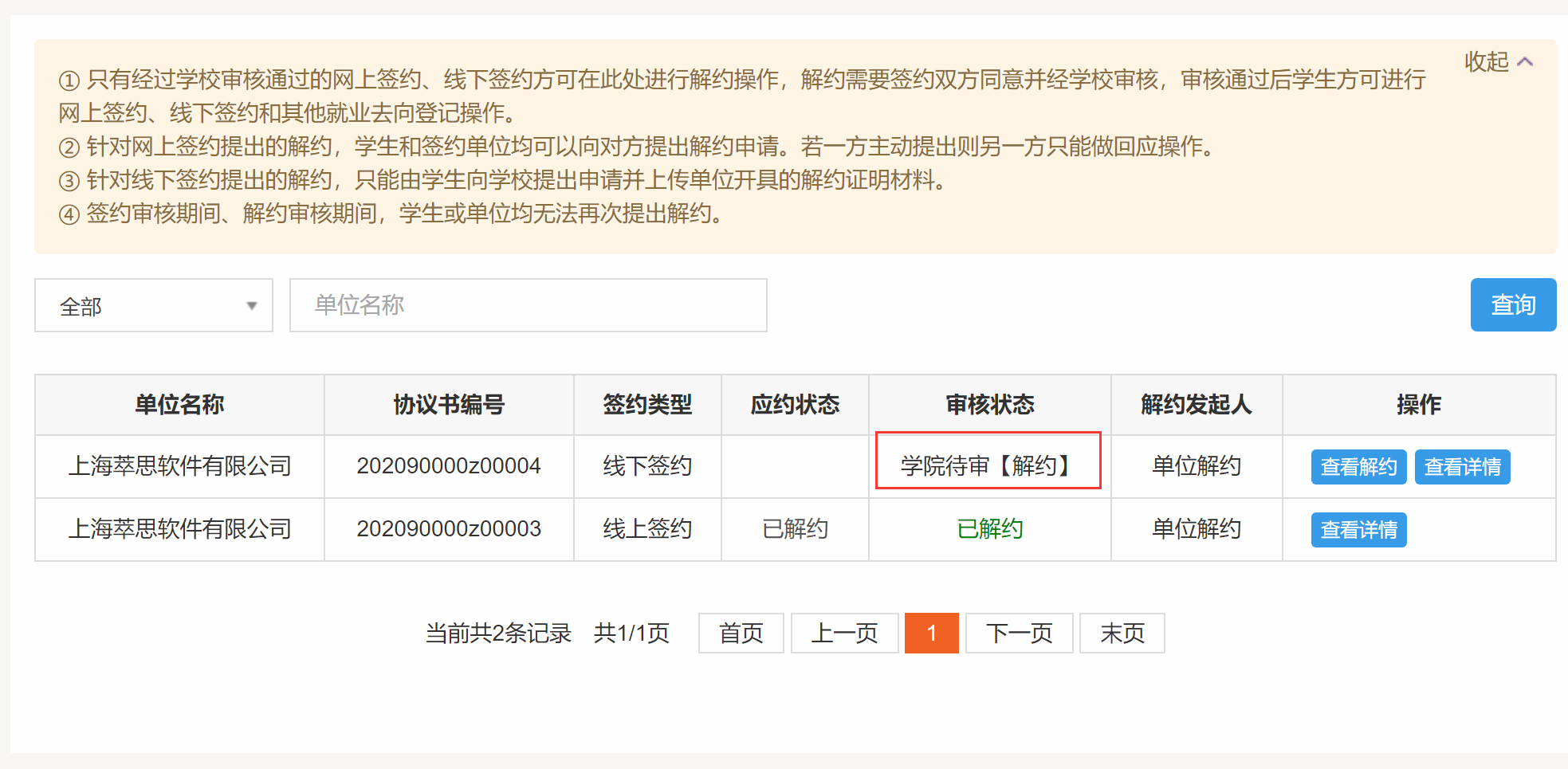Open the 全部 filter dropdown
Screen dimensions: 1568x769
point(154,305)
